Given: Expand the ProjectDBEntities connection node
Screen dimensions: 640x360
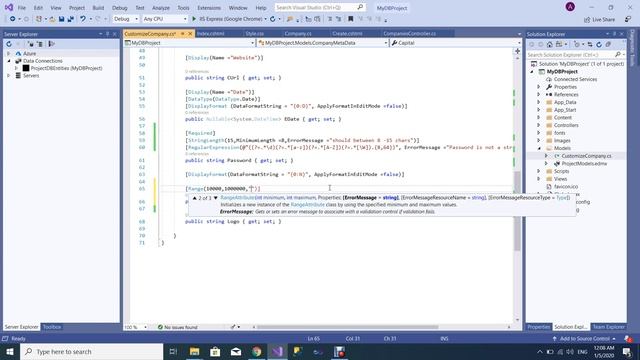Looking at the screenshot, I should 16,68.
